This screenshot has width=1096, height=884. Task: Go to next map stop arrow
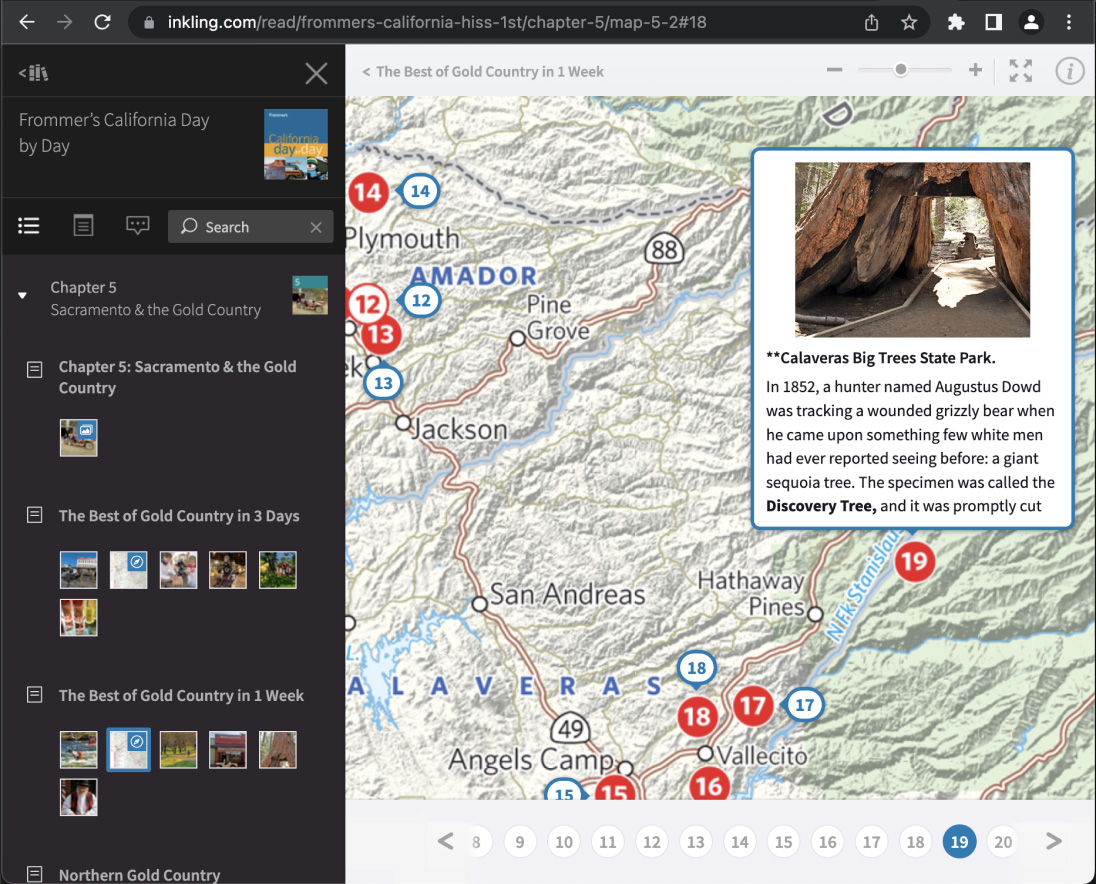point(1053,842)
